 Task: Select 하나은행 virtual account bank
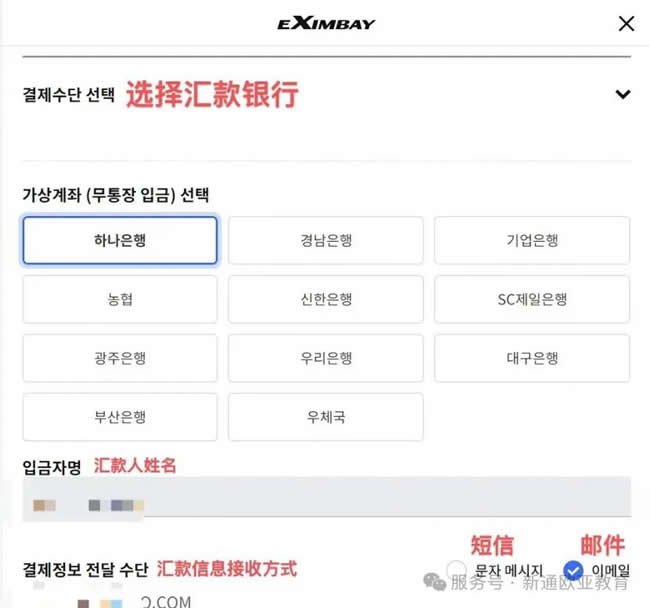click(x=120, y=240)
